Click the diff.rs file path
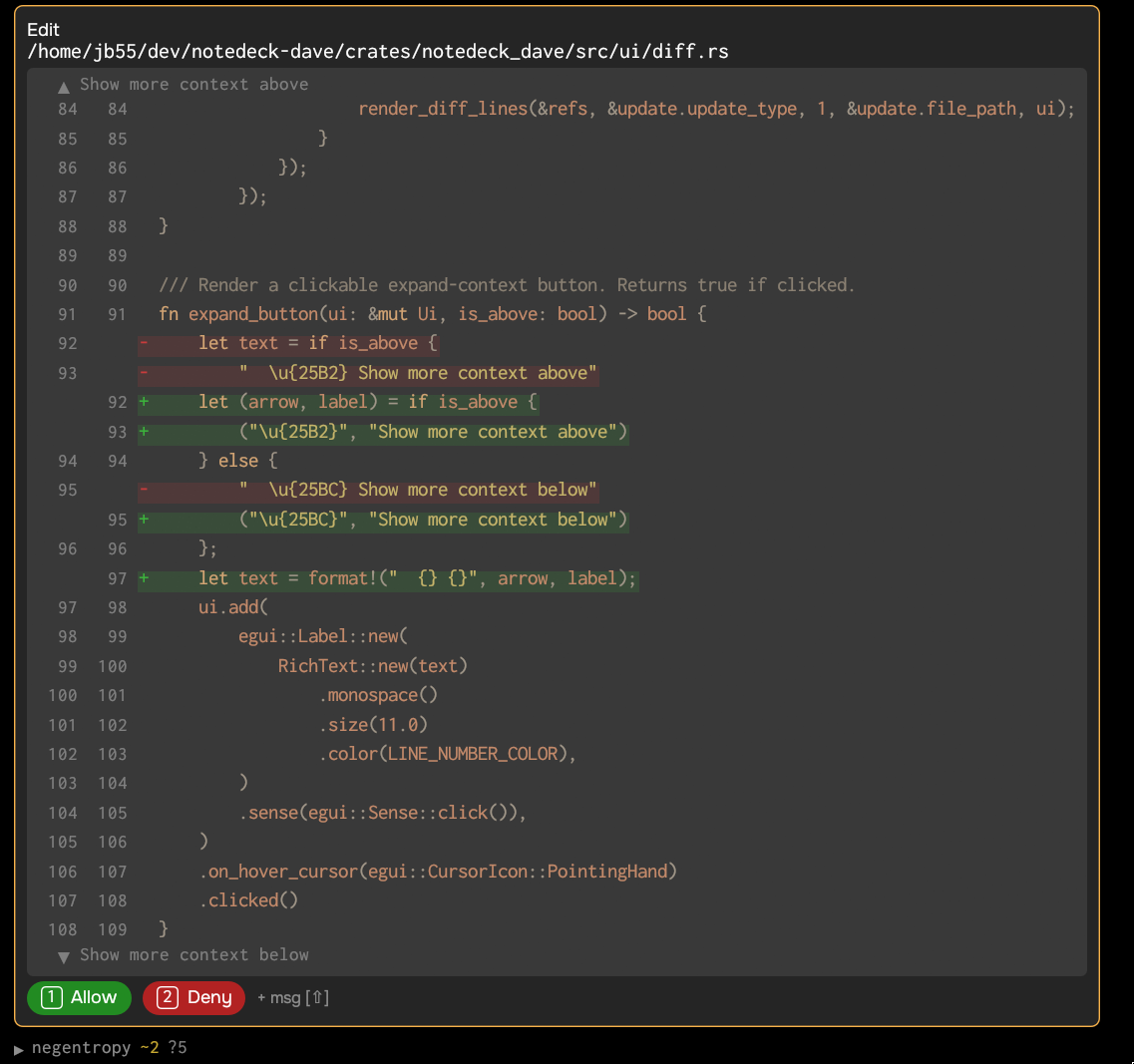Image resolution: width=1134 pixels, height=1064 pixels. point(377,51)
